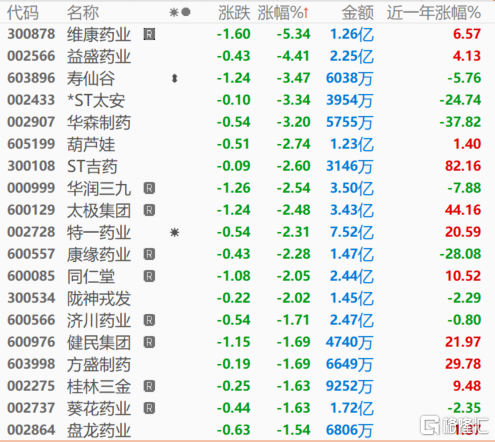The width and height of the screenshot is (495, 442).
Task: Select stock code 002433
Action: click(31, 100)
